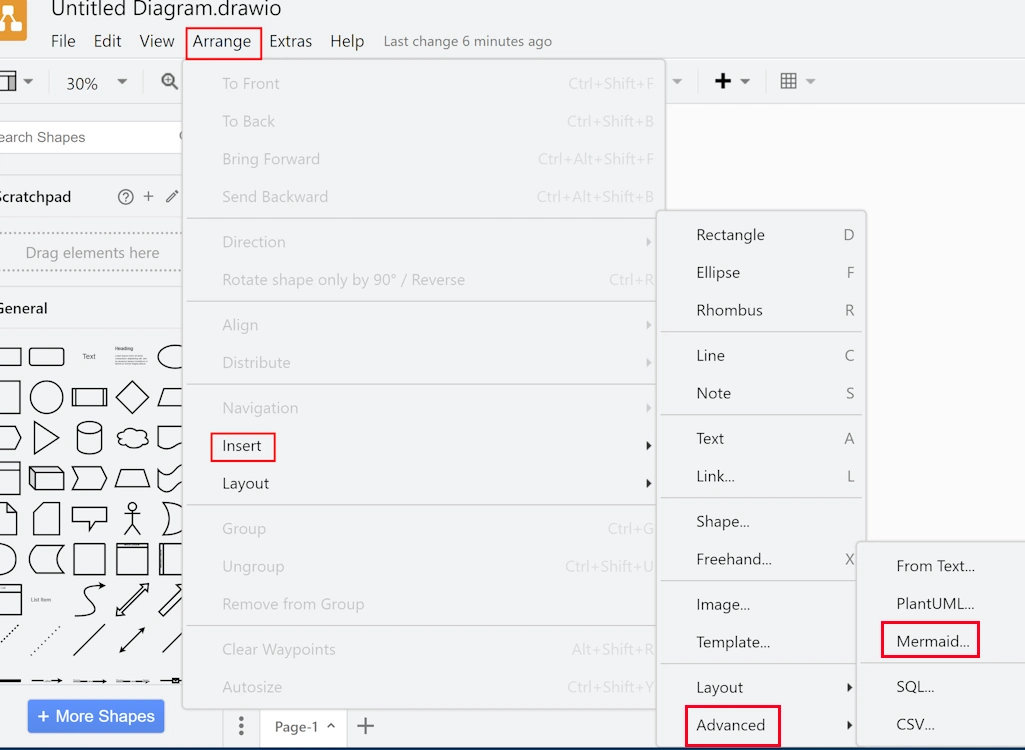Click Last change 6 minutes ago link
This screenshot has width=1025, height=750.
point(467,41)
